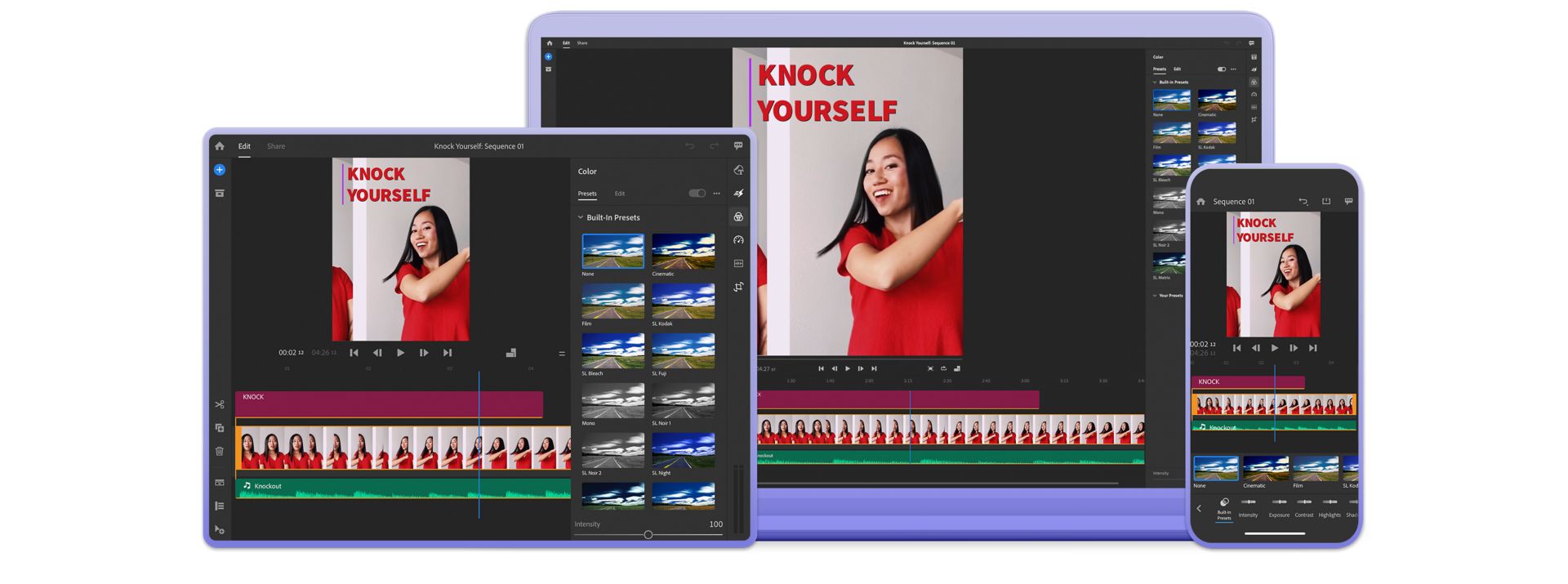This screenshot has width=1568, height=584.
Task: Click the trash delete icon on tablet
Action: click(219, 451)
